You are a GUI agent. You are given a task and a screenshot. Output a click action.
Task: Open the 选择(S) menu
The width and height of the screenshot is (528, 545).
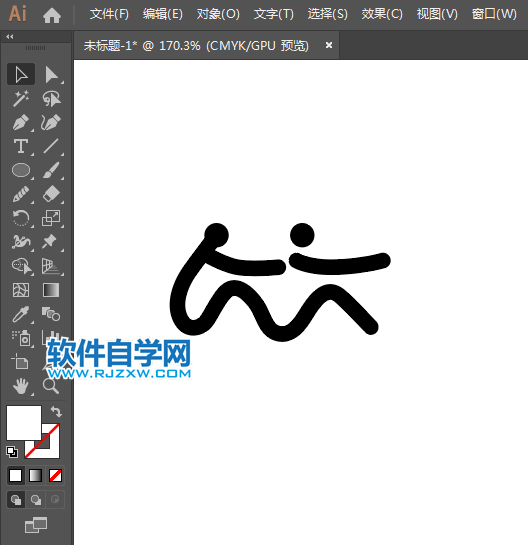pyautogui.click(x=327, y=14)
